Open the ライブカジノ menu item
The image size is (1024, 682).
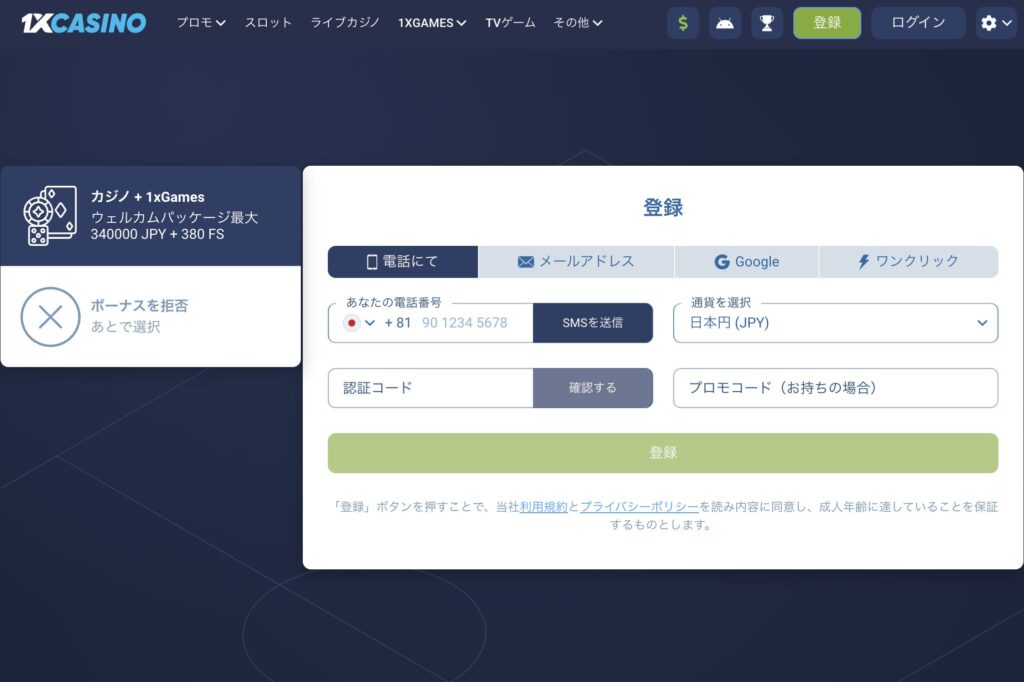coord(345,23)
